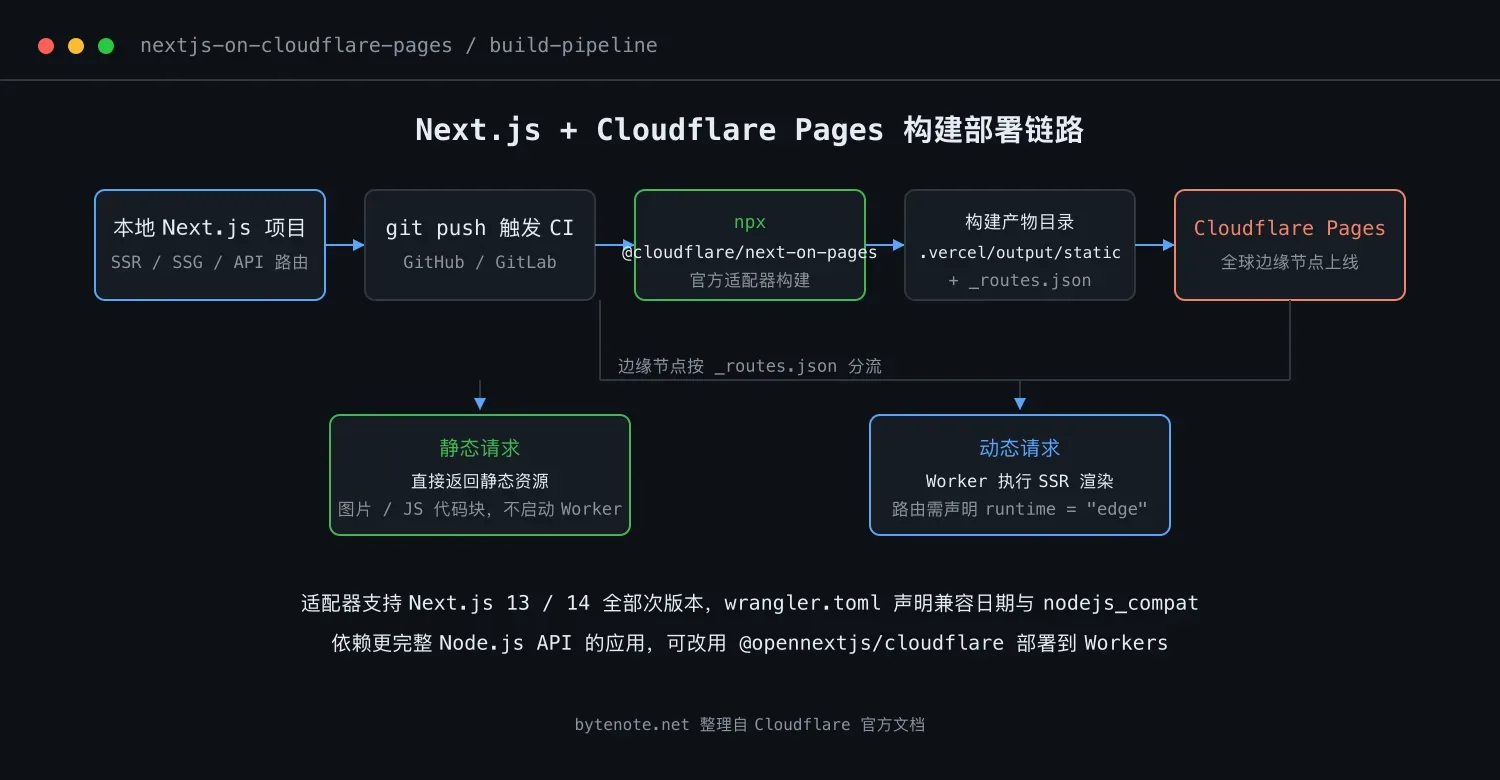The width and height of the screenshot is (1500, 780).
Task: Click the red close window dot
Action: point(46,46)
